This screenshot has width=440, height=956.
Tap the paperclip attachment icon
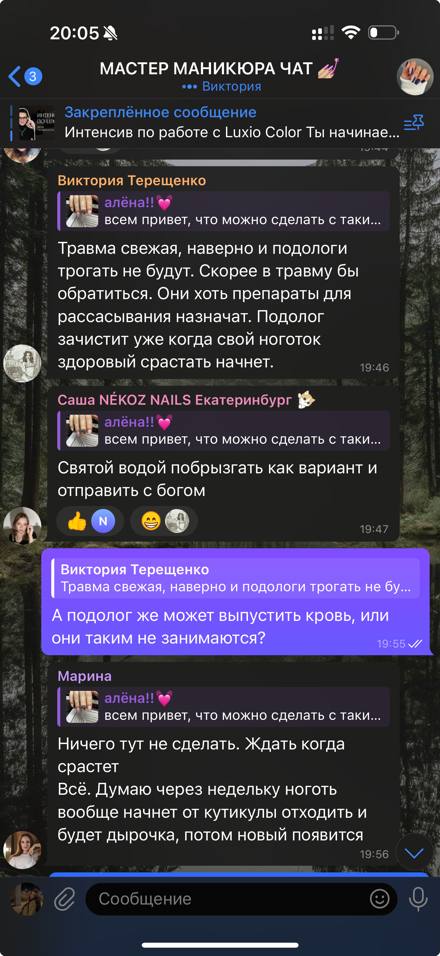(63, 899)
